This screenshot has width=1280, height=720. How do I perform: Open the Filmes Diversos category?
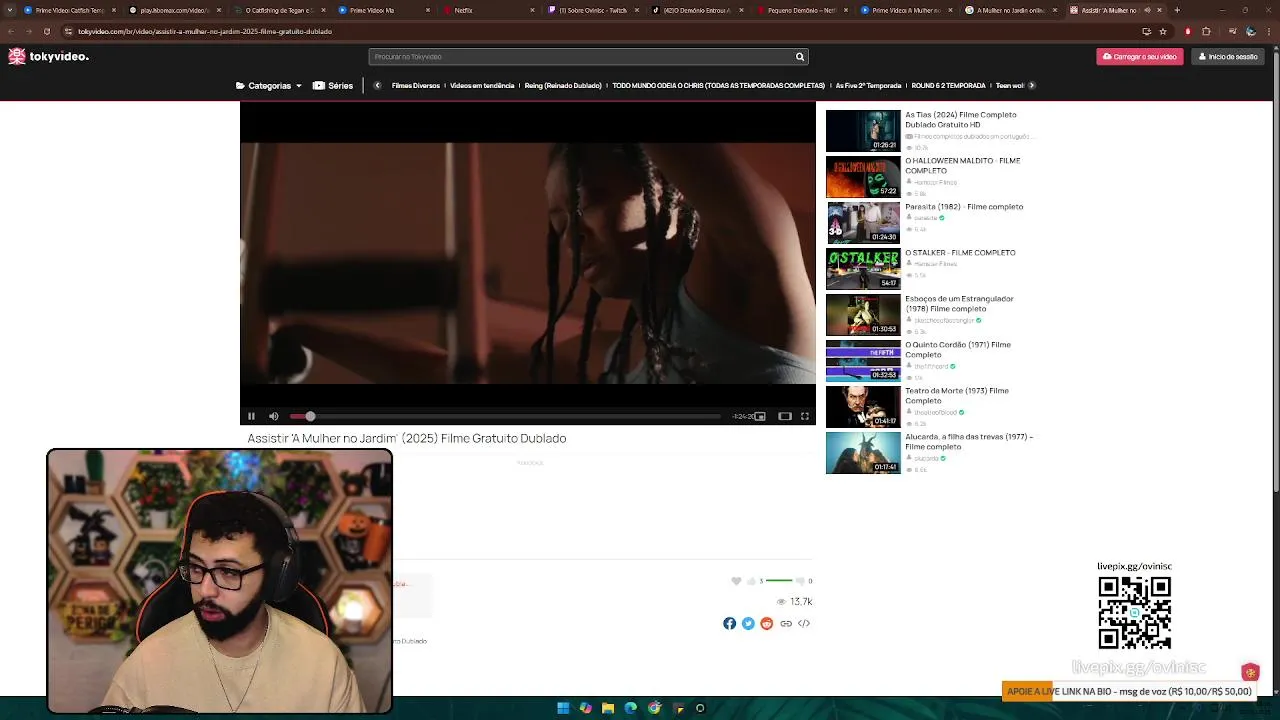pyautogui.click(x=416, y=86)
